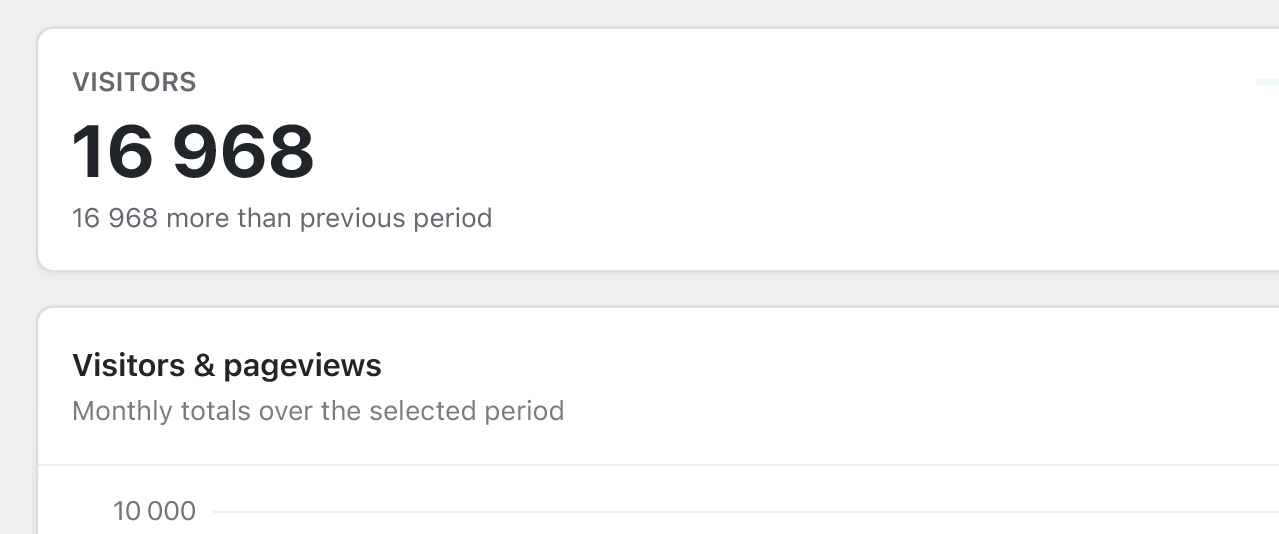Click the divider line under chart header
Image resolution: width=1279 pixels, height=534 pixels.
[x=658, y=465]
